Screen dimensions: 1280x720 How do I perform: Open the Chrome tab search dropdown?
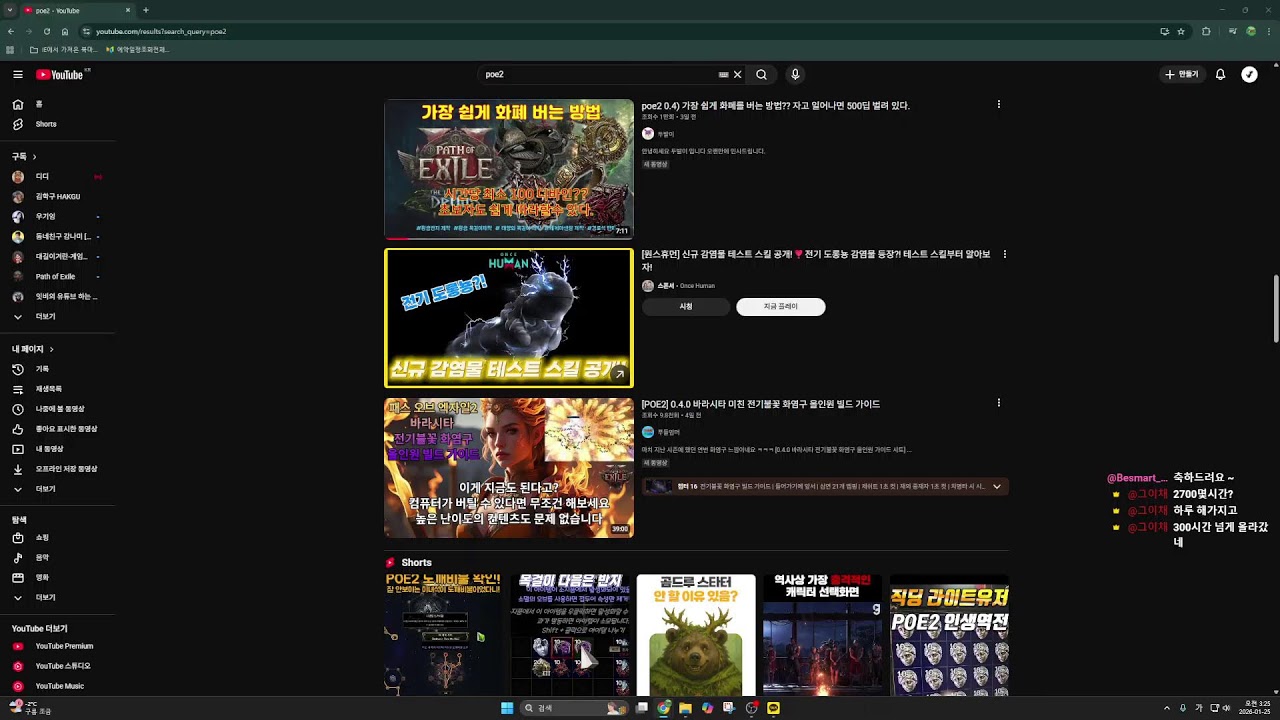(9, 10)
